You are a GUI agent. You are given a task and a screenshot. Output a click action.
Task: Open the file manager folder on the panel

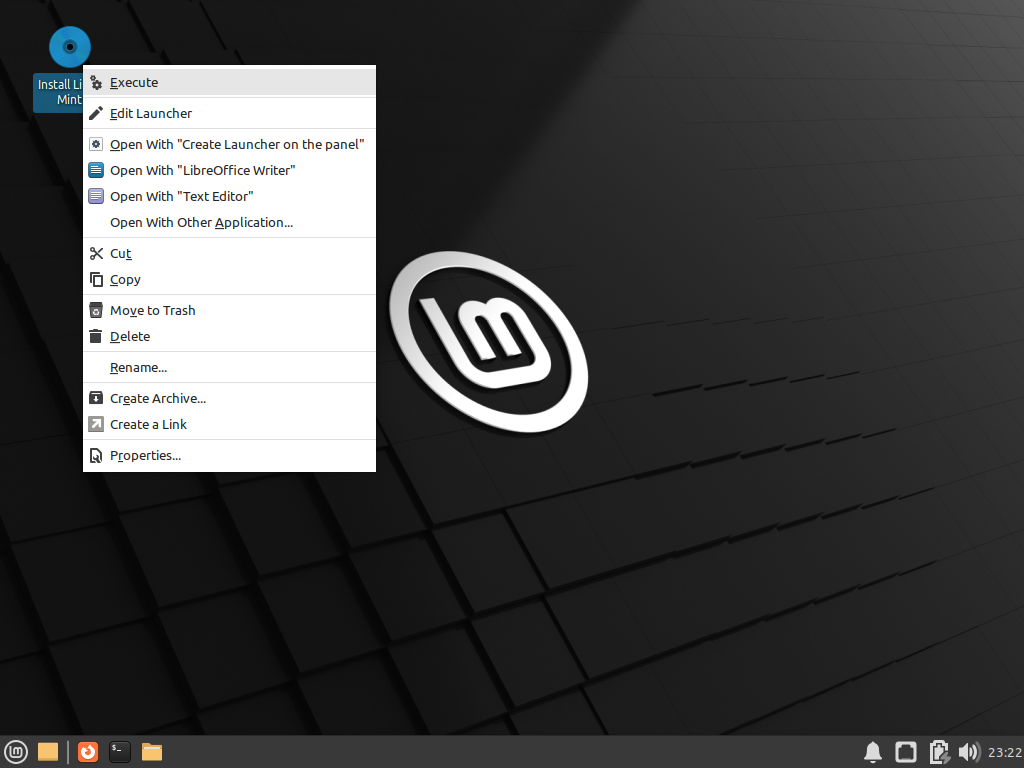152,752
